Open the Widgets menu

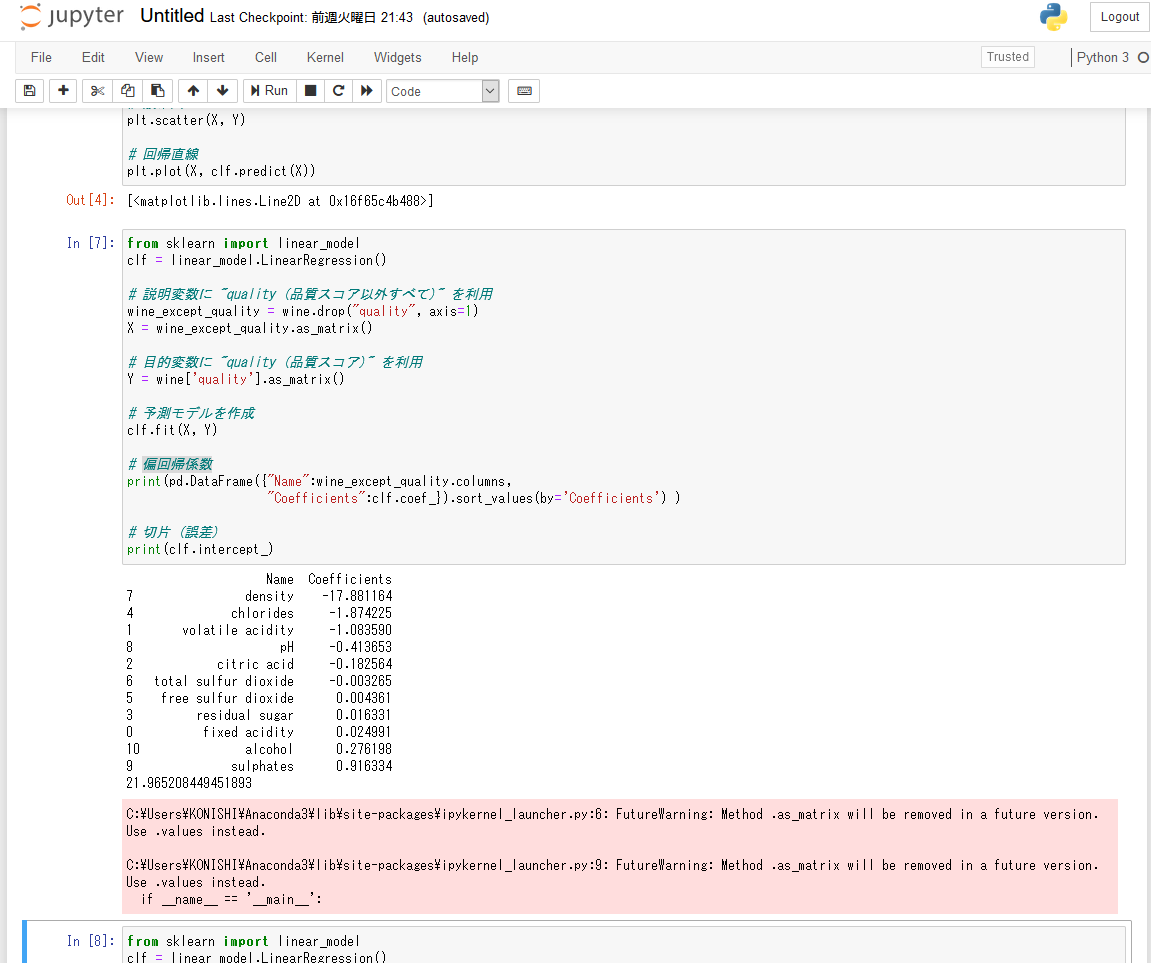[398, 57]
